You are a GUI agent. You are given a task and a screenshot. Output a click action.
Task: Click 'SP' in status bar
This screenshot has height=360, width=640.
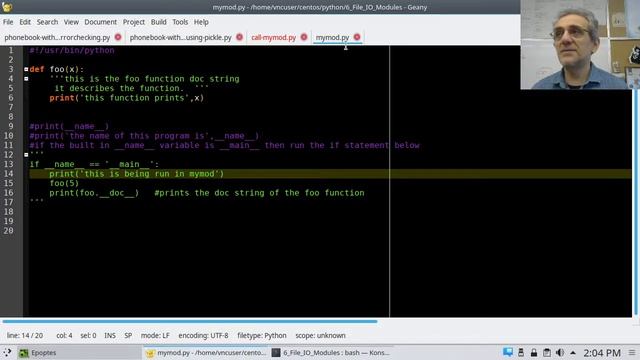coord(128,336)
